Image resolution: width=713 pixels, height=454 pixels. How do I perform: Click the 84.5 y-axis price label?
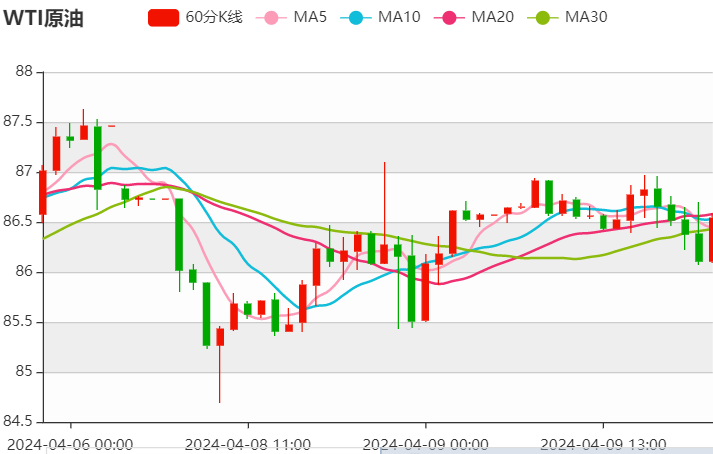19,422
